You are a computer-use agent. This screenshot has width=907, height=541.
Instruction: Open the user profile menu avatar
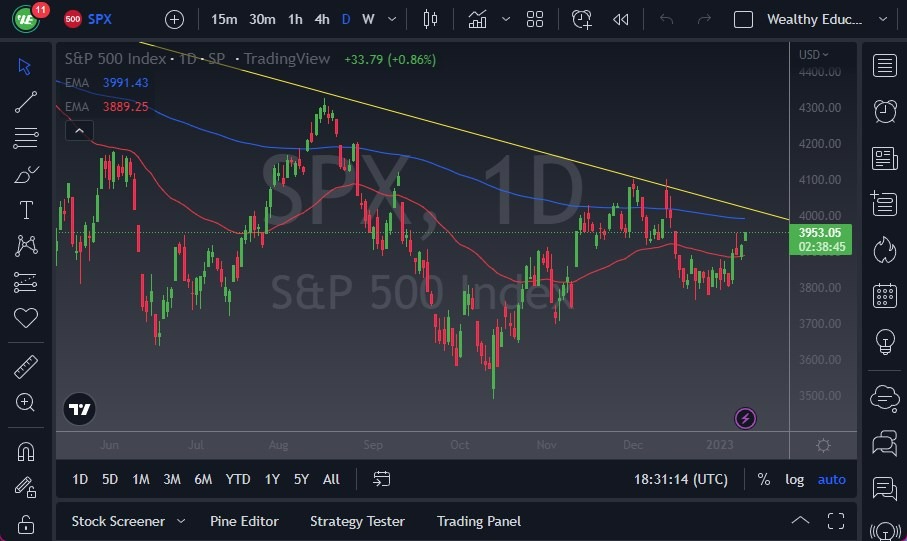pos(26,19)
